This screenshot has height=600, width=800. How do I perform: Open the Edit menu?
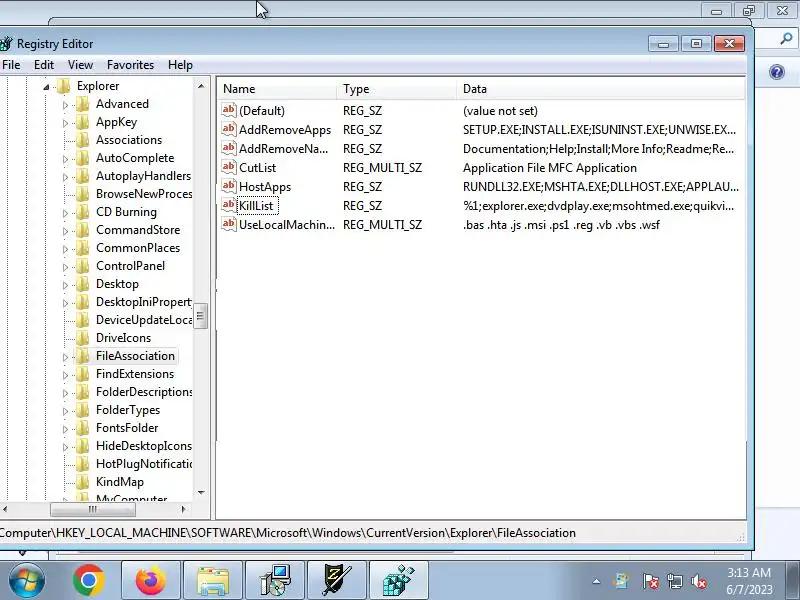44,65
